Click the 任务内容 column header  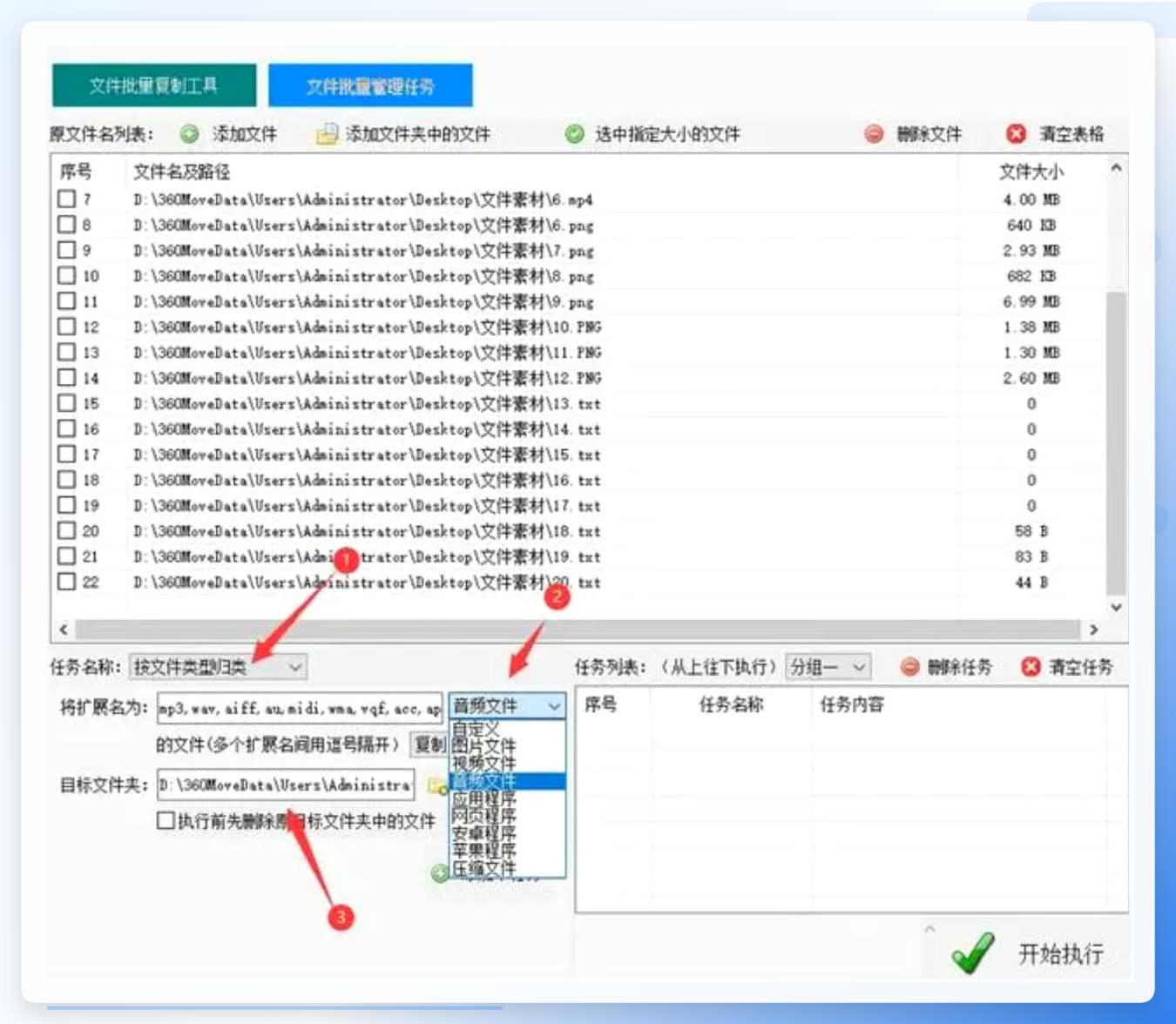(851, 704)
